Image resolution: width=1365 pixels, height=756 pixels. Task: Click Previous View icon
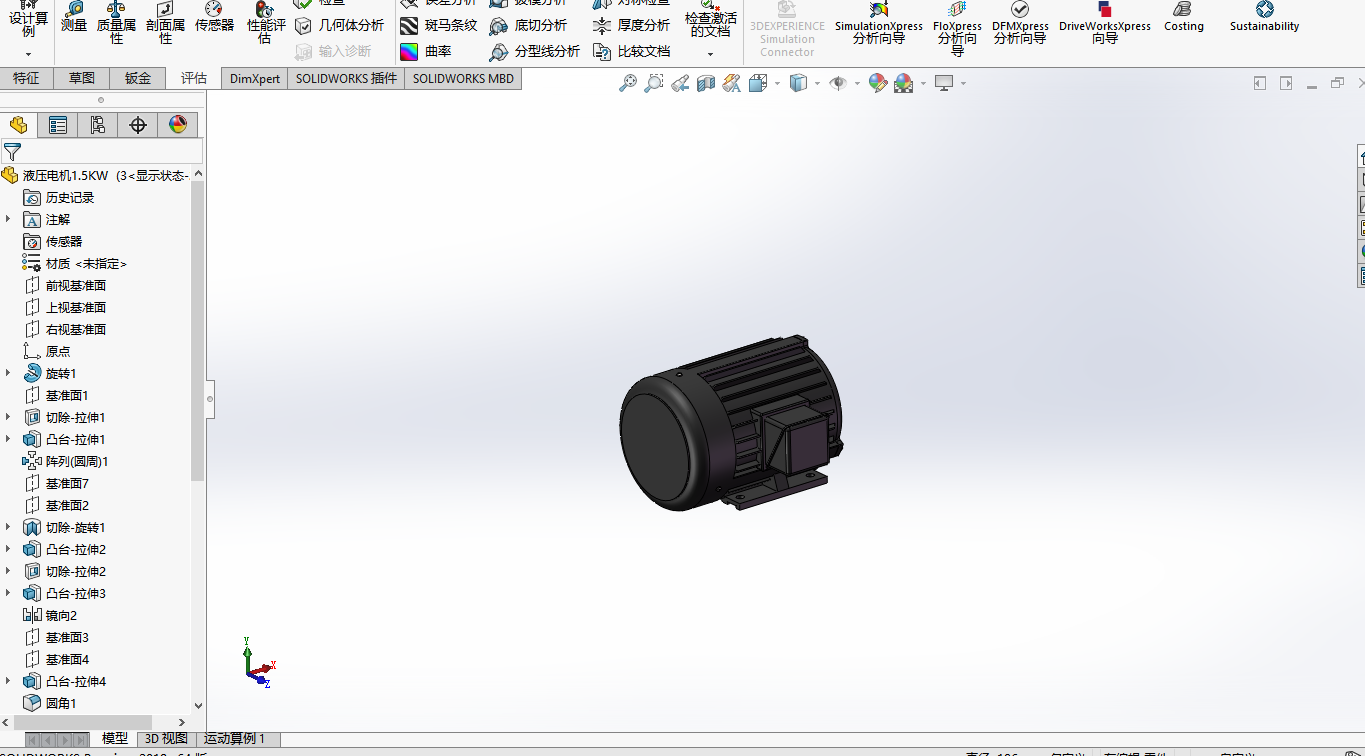[680, 84]
